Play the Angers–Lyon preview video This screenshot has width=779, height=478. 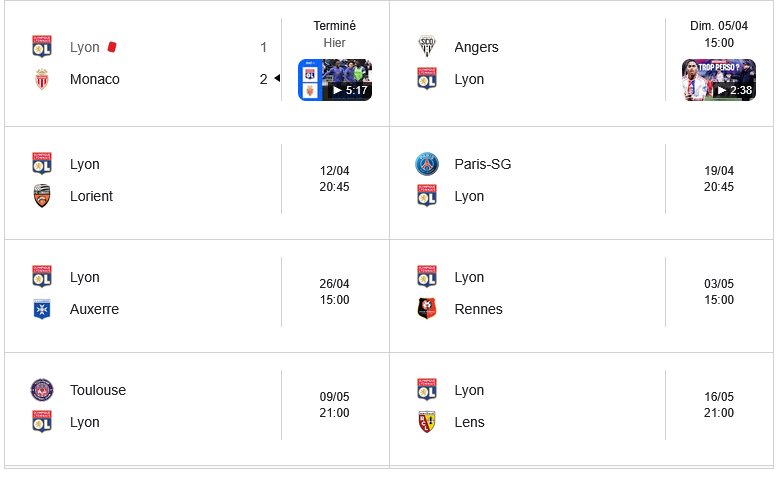tap(719, 80)
